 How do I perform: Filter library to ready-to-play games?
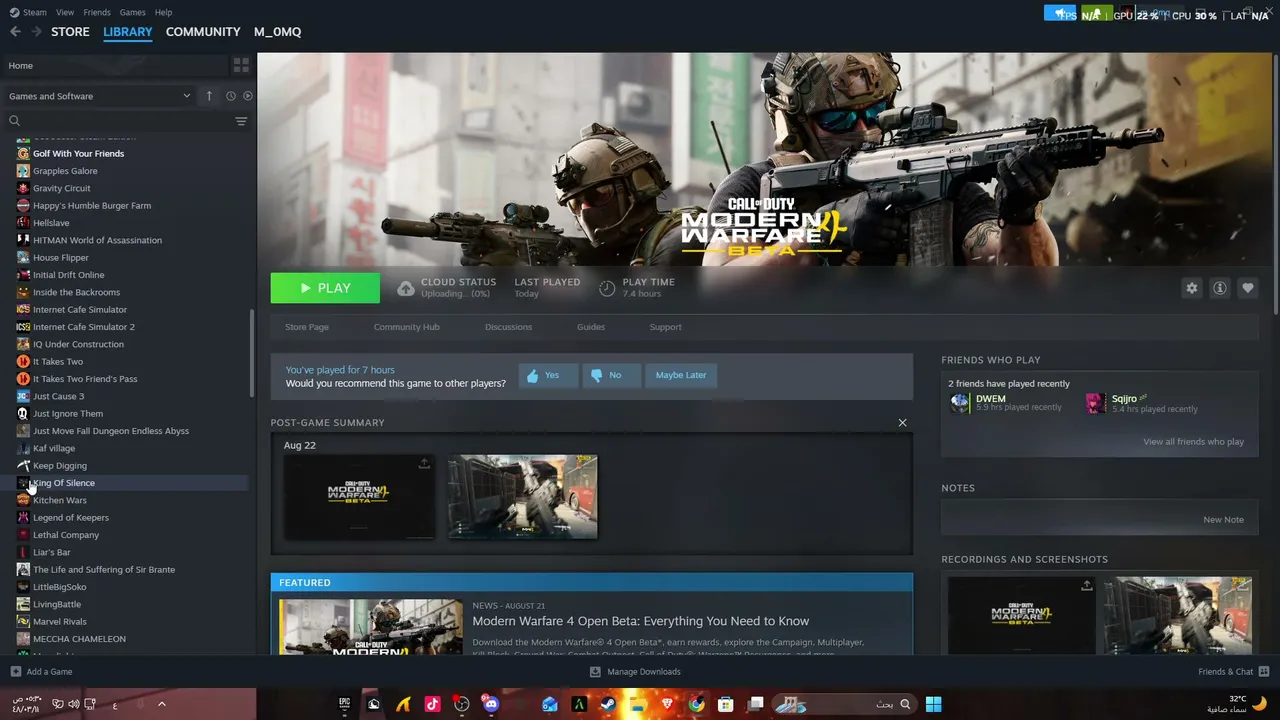[x=248, y=96]
